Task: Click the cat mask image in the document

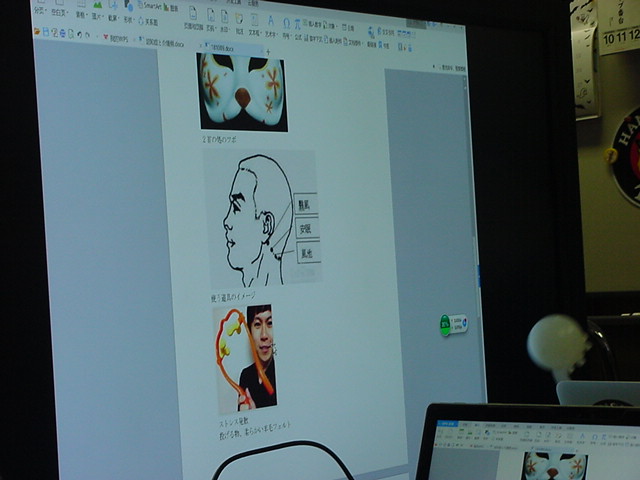Action: [x=242, y=92]
